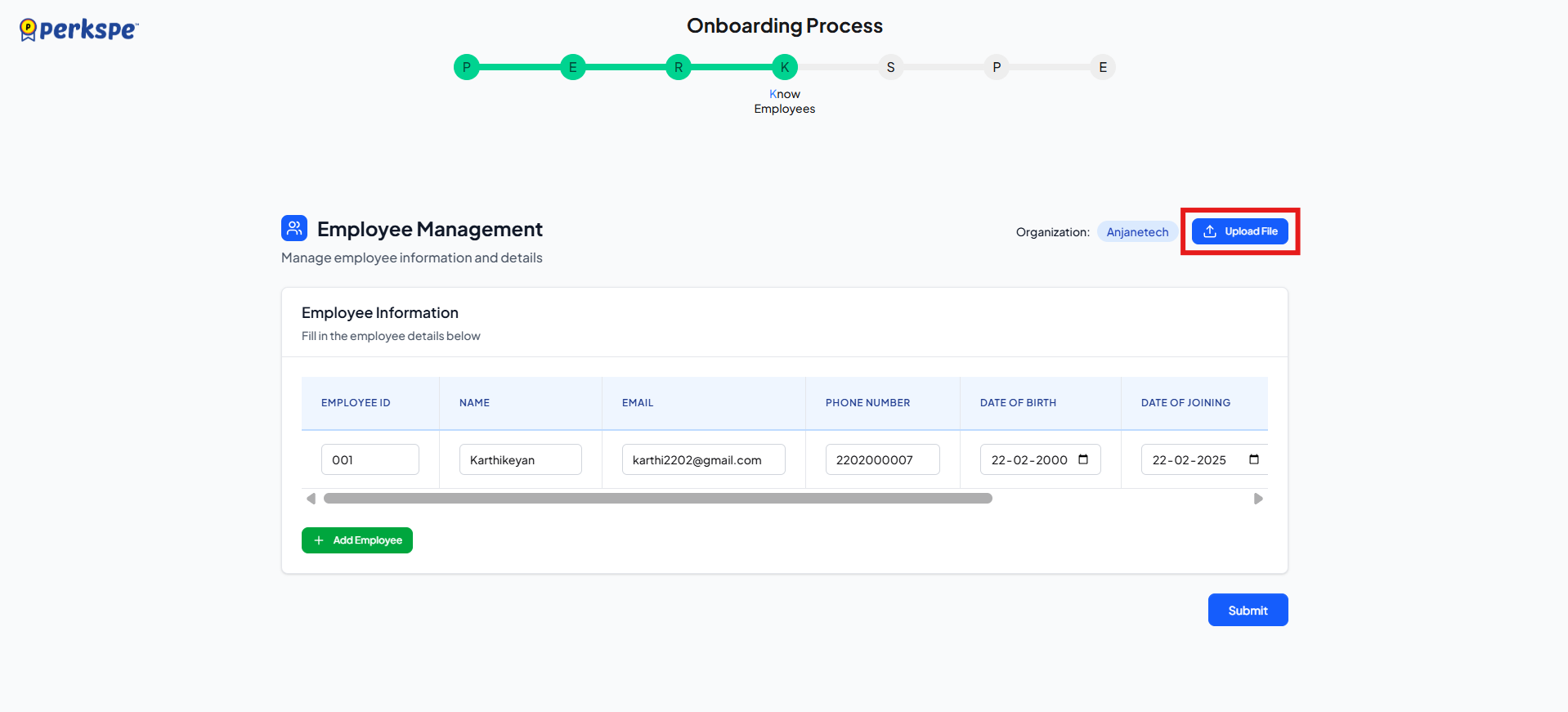Click the Anjanetech organization badge

1136,232
